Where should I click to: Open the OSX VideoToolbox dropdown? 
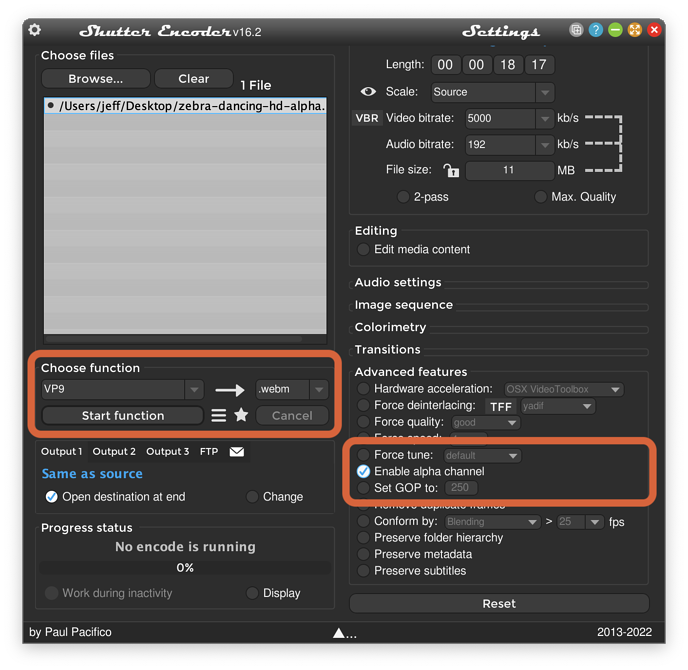(563, 389)
